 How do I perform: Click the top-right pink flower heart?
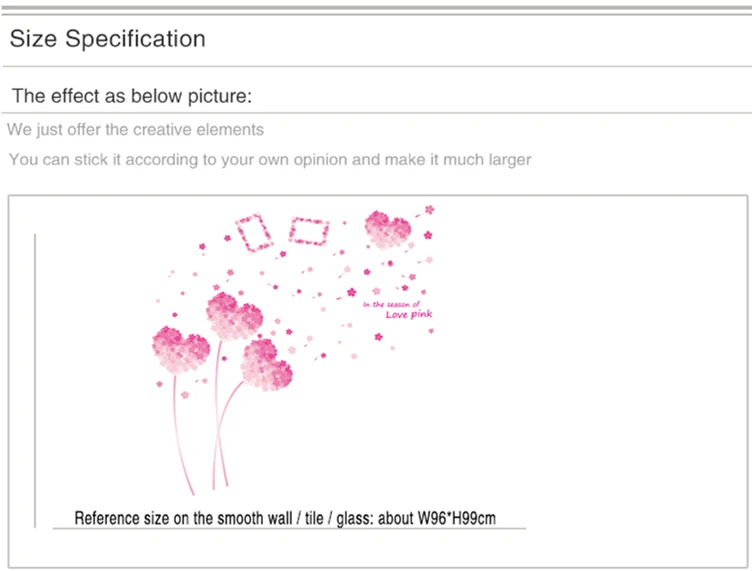(x=388, y=230)
